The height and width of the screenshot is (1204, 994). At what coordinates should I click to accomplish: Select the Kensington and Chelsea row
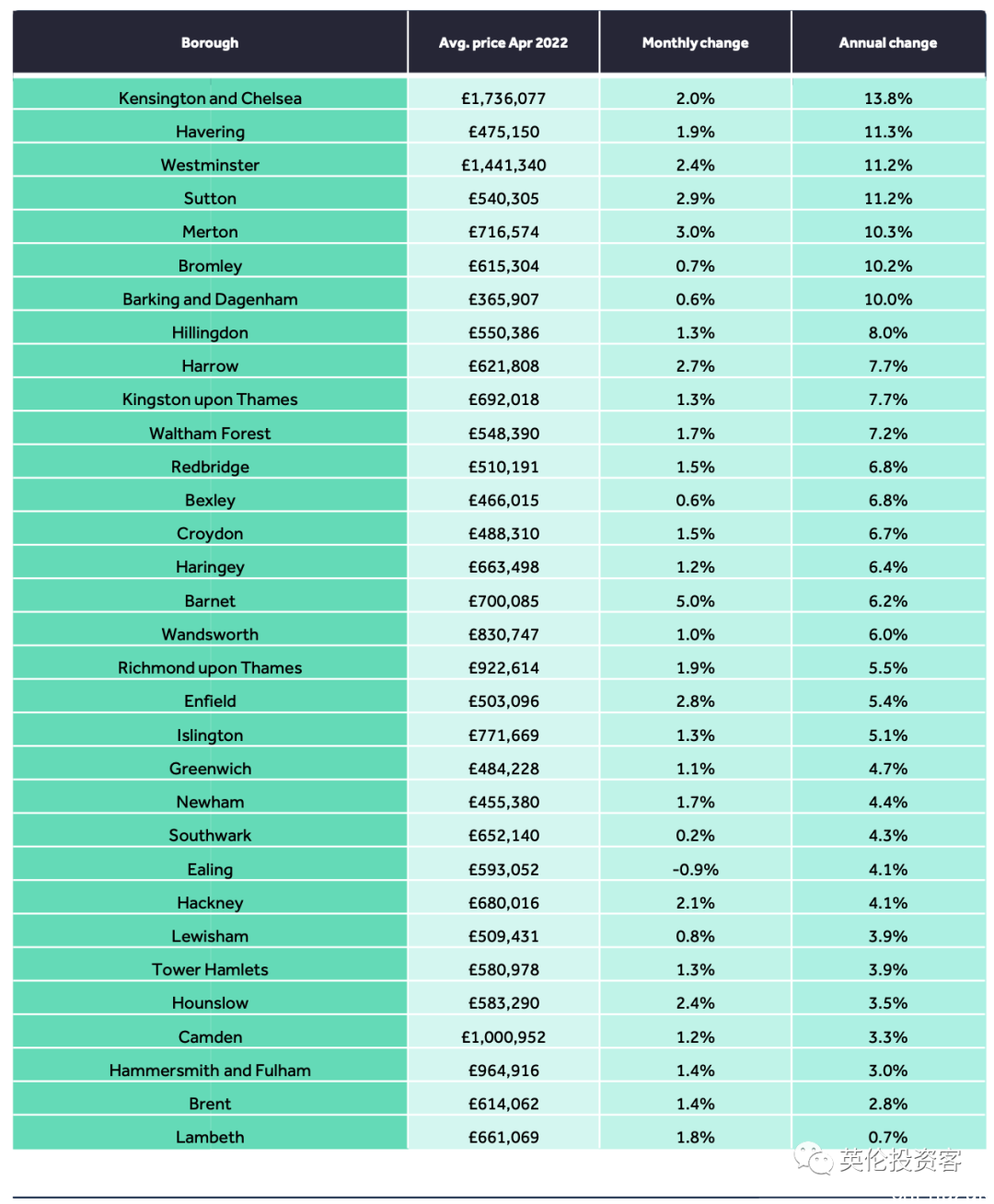499,98
